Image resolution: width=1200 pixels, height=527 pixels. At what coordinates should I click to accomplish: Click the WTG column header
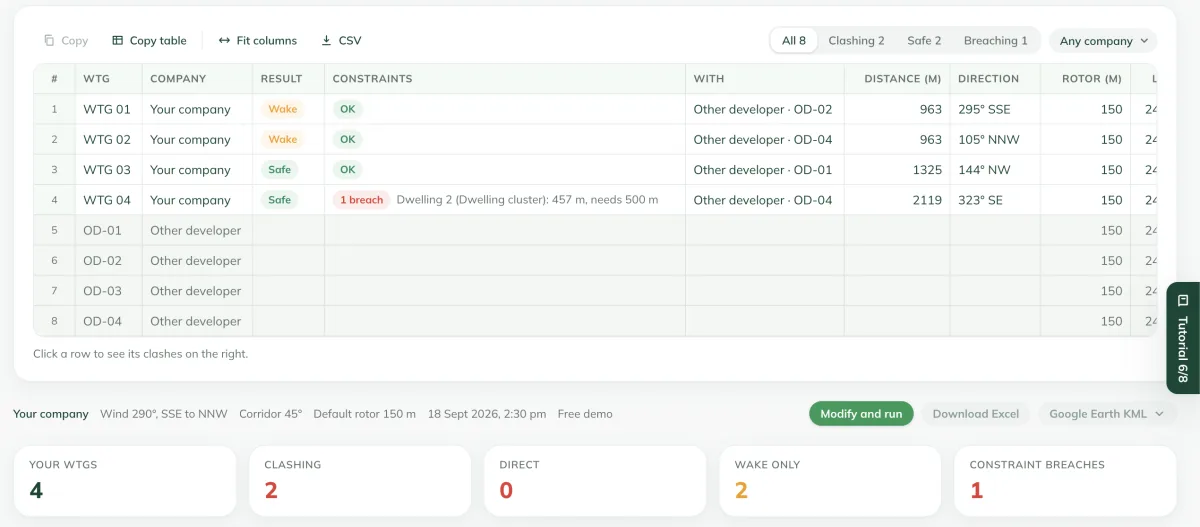point(109,79)
